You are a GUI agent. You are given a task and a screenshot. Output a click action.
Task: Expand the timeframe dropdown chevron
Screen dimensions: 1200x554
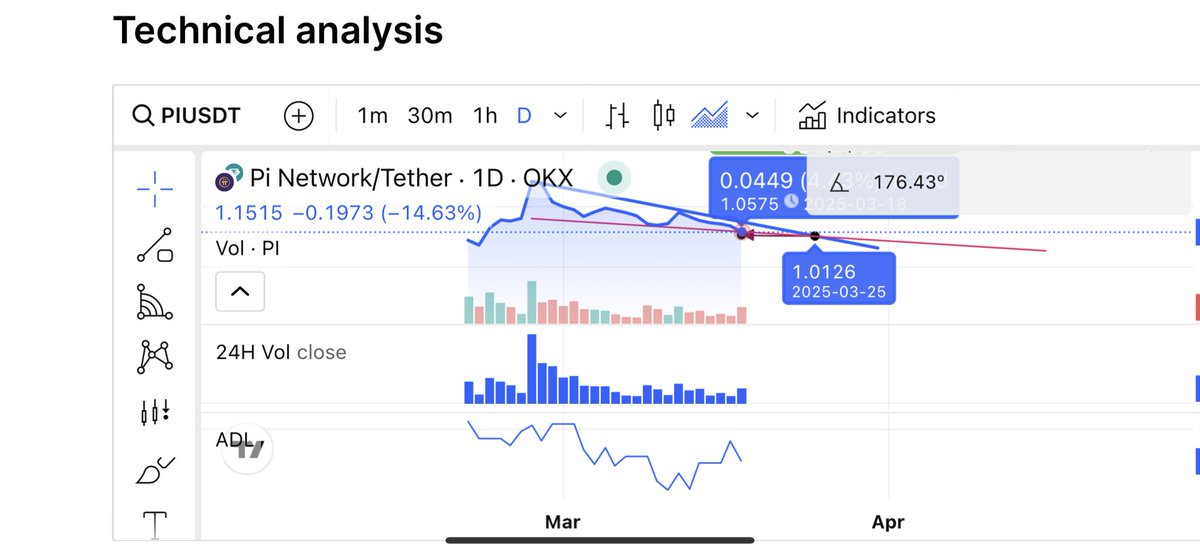coord(560,116)
